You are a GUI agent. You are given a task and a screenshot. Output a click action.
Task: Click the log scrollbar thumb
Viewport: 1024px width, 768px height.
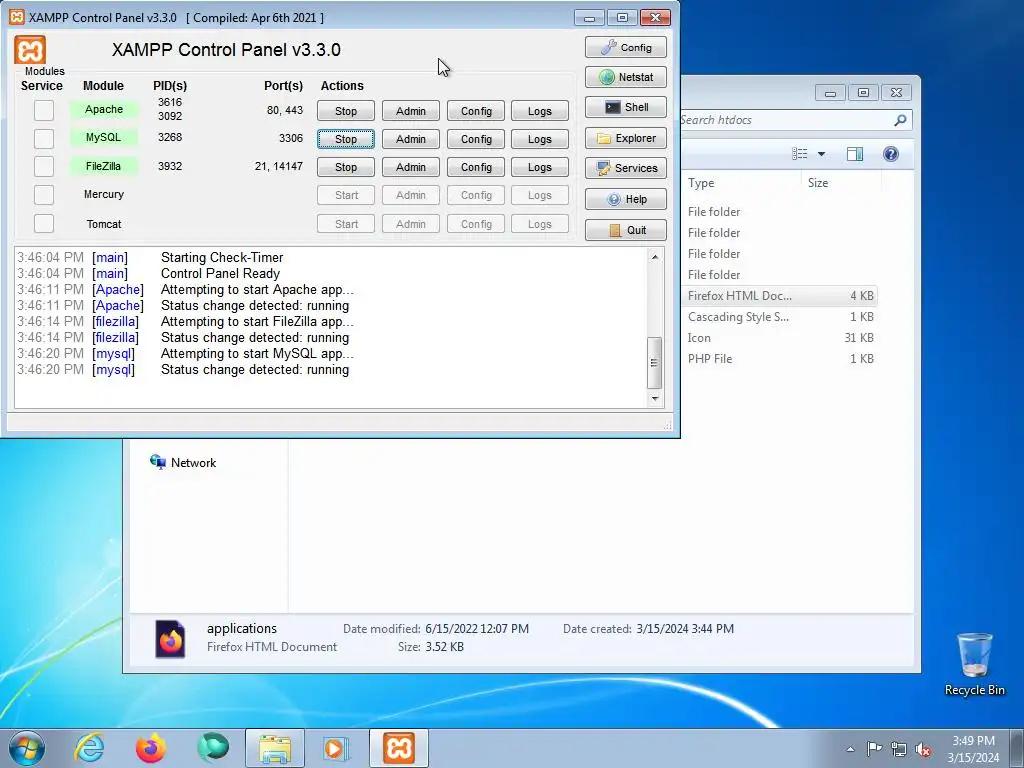(x=655, y=362)
